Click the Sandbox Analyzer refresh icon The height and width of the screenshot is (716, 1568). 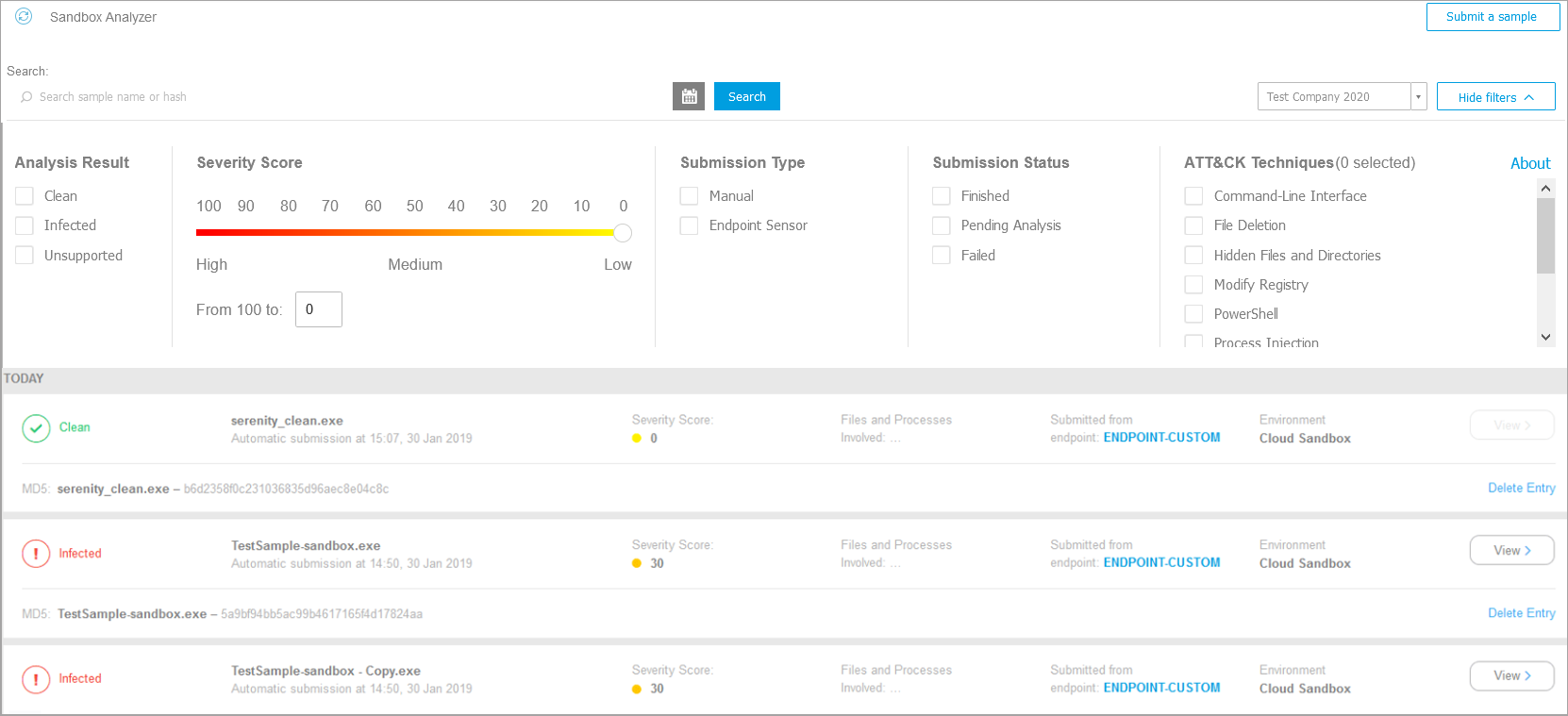tap(24, 16)
